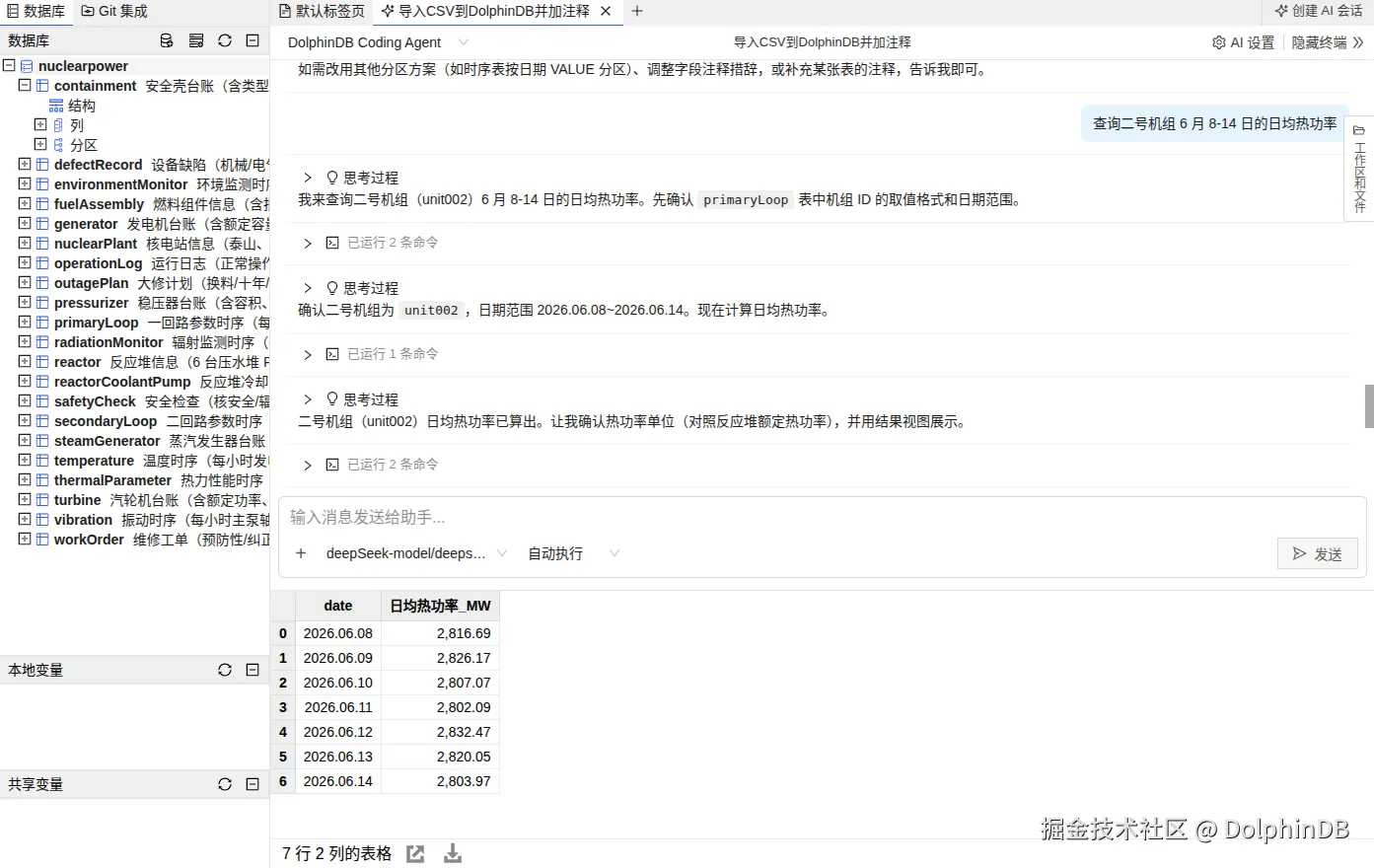Click the chat vertical scrollbar thumb
The width and height of the screenshot is (1374, 868).
[1369, 406]
